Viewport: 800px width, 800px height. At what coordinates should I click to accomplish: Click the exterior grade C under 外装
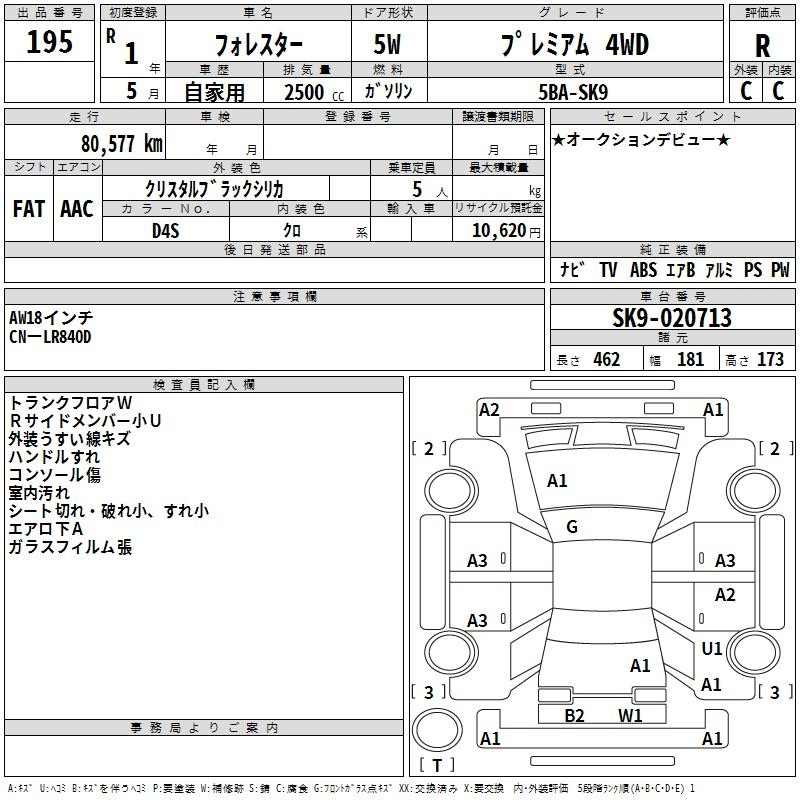[x=746, y=91]
